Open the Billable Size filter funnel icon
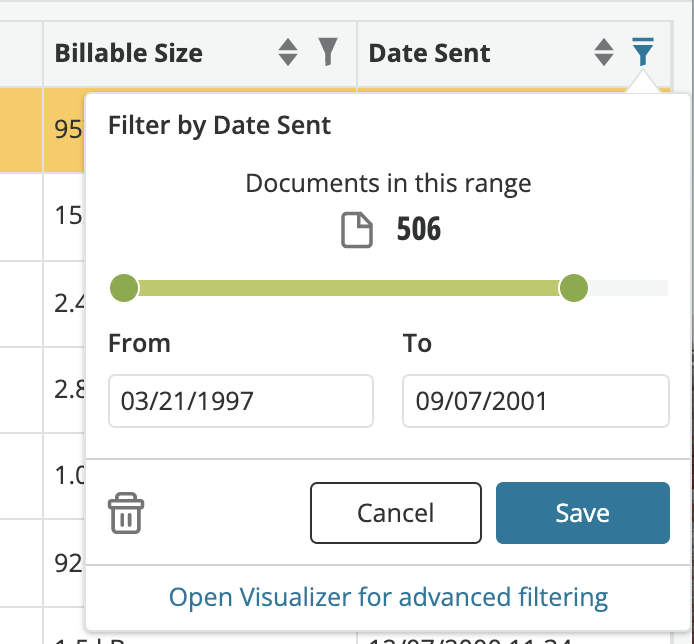The image size is (694, 644). tap(328, 52)
